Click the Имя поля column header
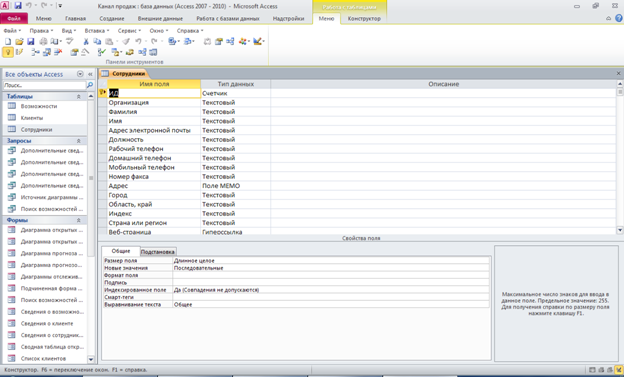 point(154,84)
